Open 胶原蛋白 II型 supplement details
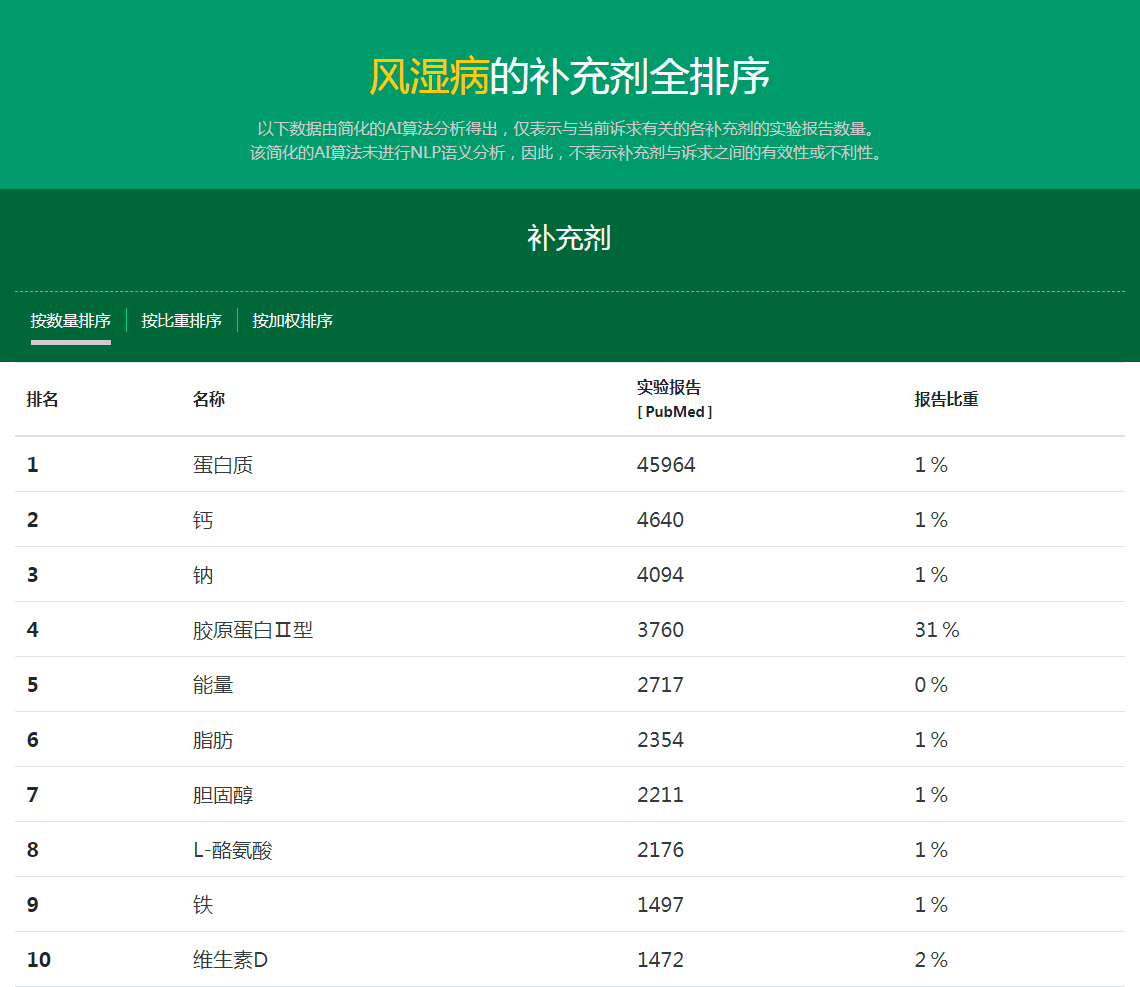Viewport: 1140px width, 987px height. (x=253, y=630)
